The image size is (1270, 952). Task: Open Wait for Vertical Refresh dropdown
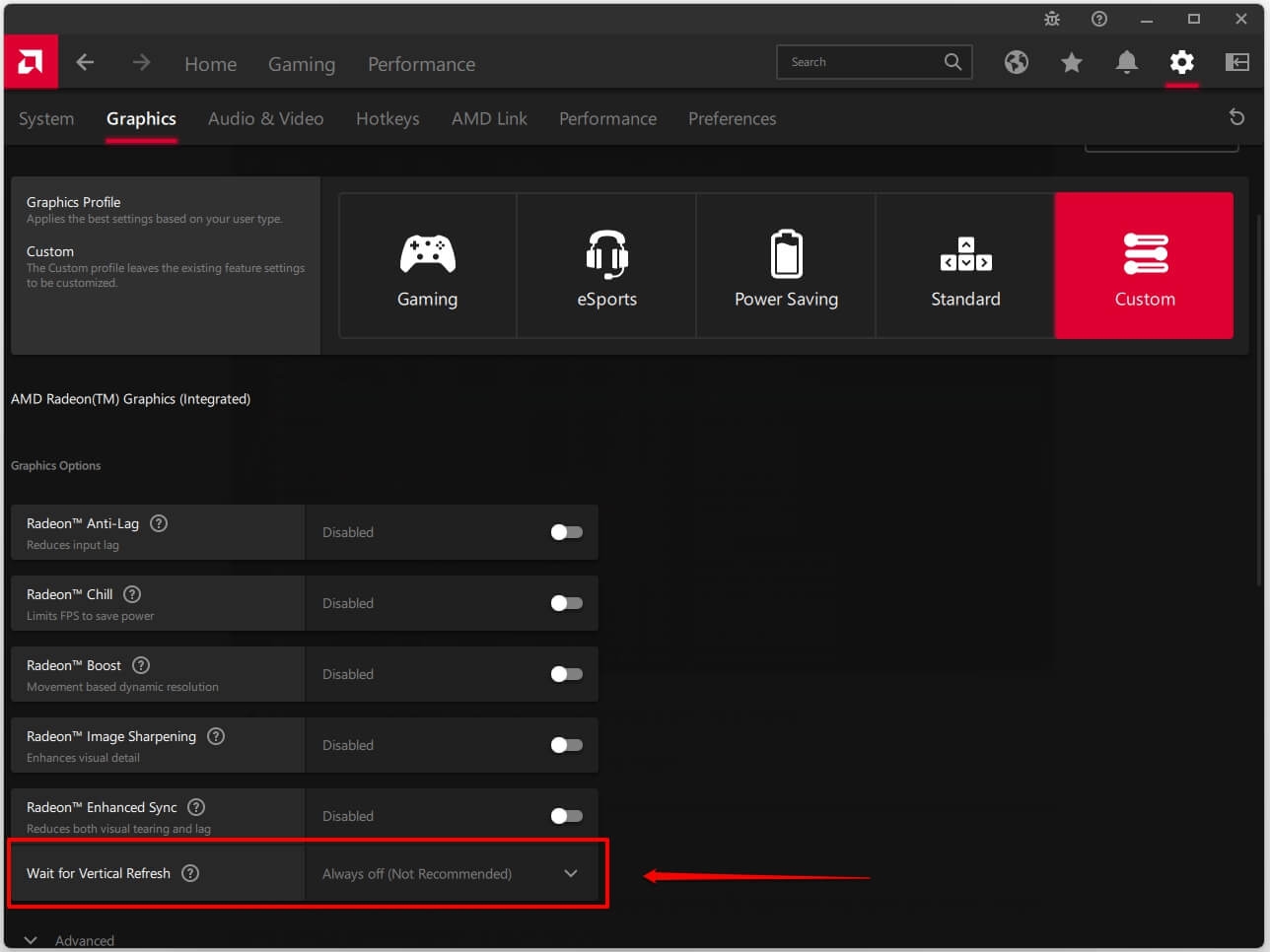(452, 873)
